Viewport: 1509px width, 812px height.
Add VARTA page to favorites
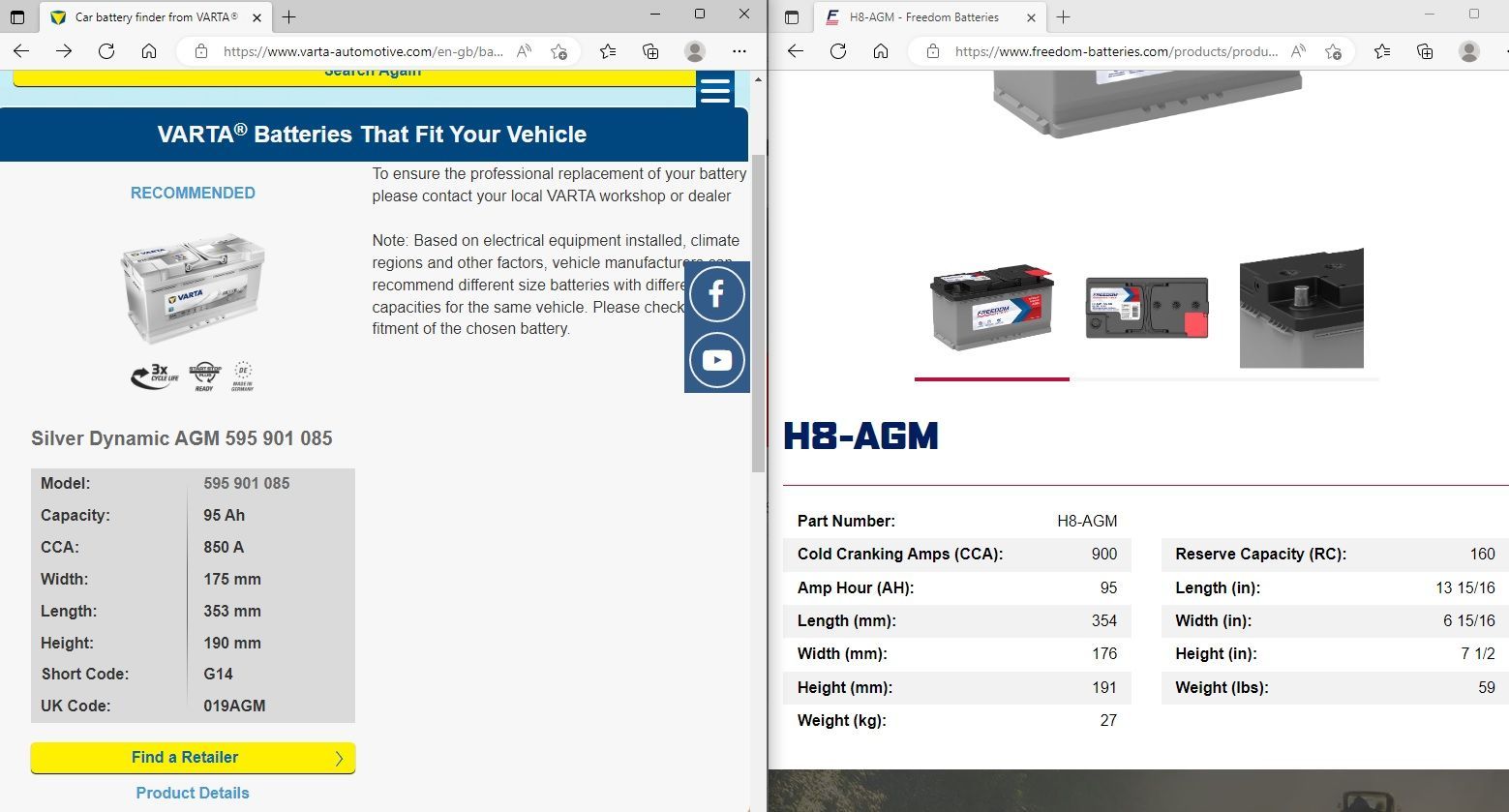pos(558,51)
